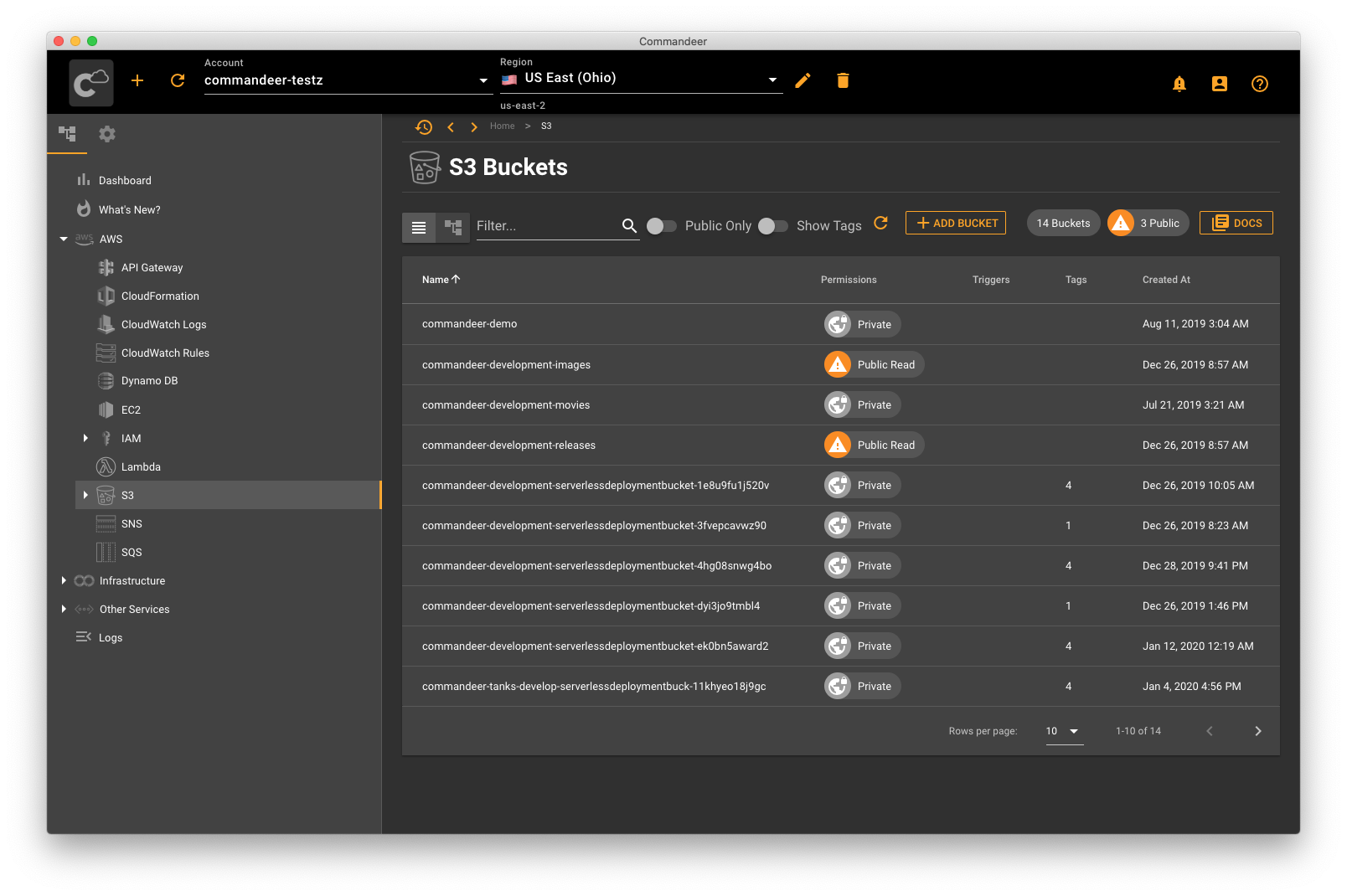Click the 3 Public warning chip
Viewport: 1347px width, 896px height.
click(x=1148, y=223)
